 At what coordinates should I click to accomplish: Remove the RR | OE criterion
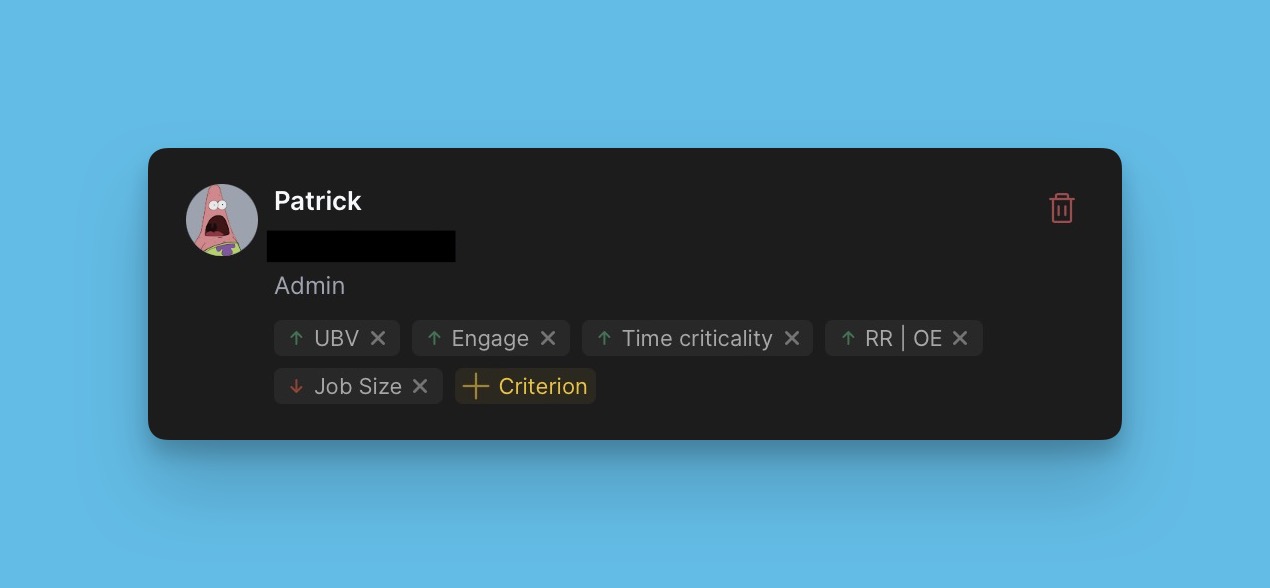[x=960, y=338]
